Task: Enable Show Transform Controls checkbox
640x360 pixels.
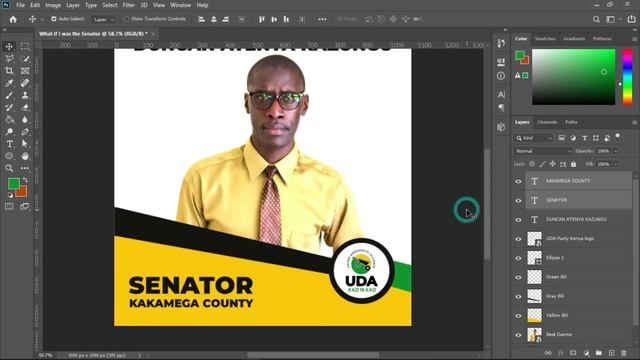Action: pyautogui.click(x=127, y=19)
